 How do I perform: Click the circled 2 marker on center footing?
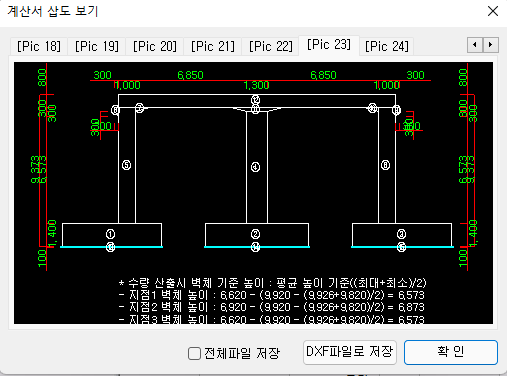pyautogui.click(x=255, y=234)
